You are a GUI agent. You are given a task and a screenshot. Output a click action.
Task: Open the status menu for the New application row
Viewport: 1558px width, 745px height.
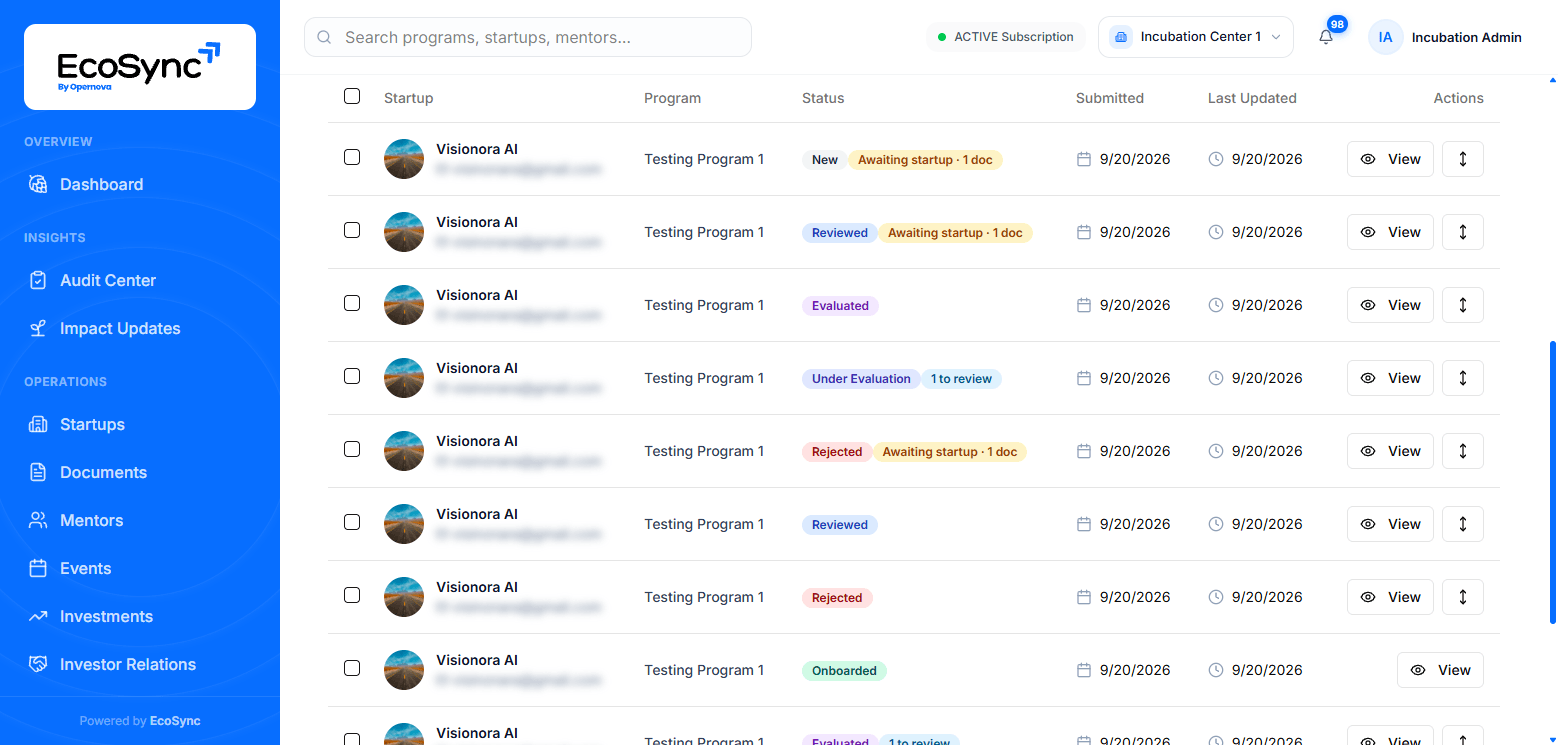(x=1463, y=159)
